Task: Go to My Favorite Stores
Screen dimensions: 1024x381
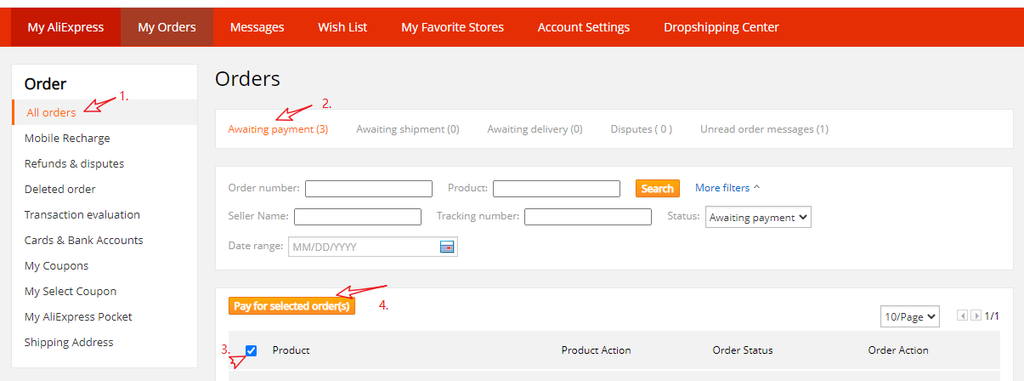Action: coord(453,27)
